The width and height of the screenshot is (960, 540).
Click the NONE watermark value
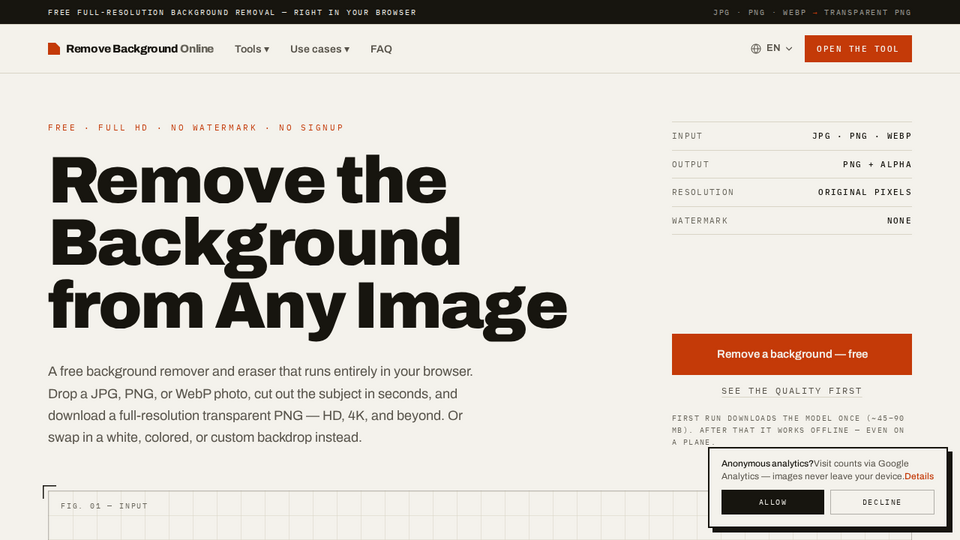click(x=899, y=220)
